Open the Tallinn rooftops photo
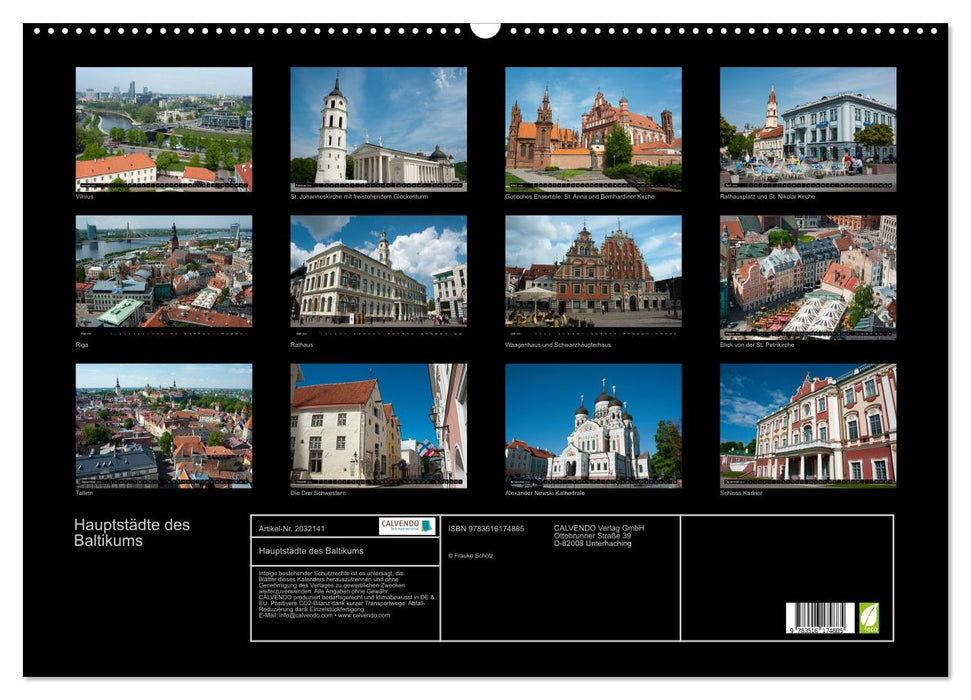Viewport: 971px width, 700px height. (164, 425)
